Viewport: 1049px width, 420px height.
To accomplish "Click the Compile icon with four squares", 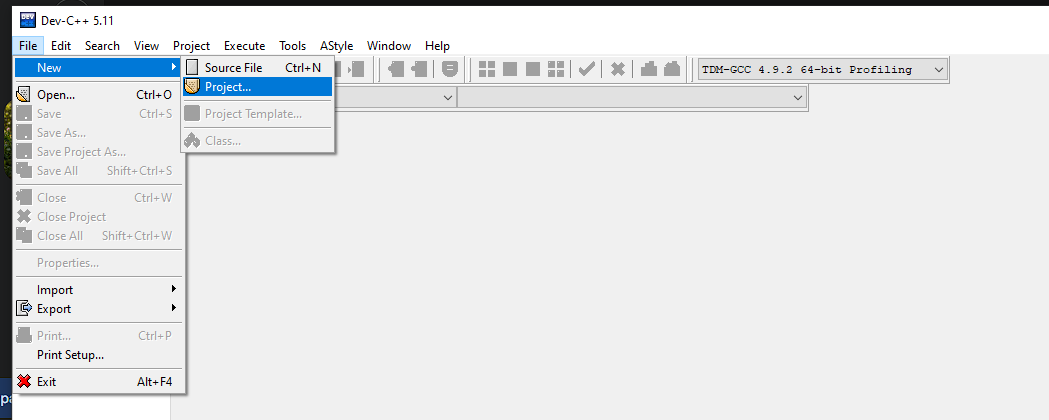I will pyautogui.click(x=487, y=69).
